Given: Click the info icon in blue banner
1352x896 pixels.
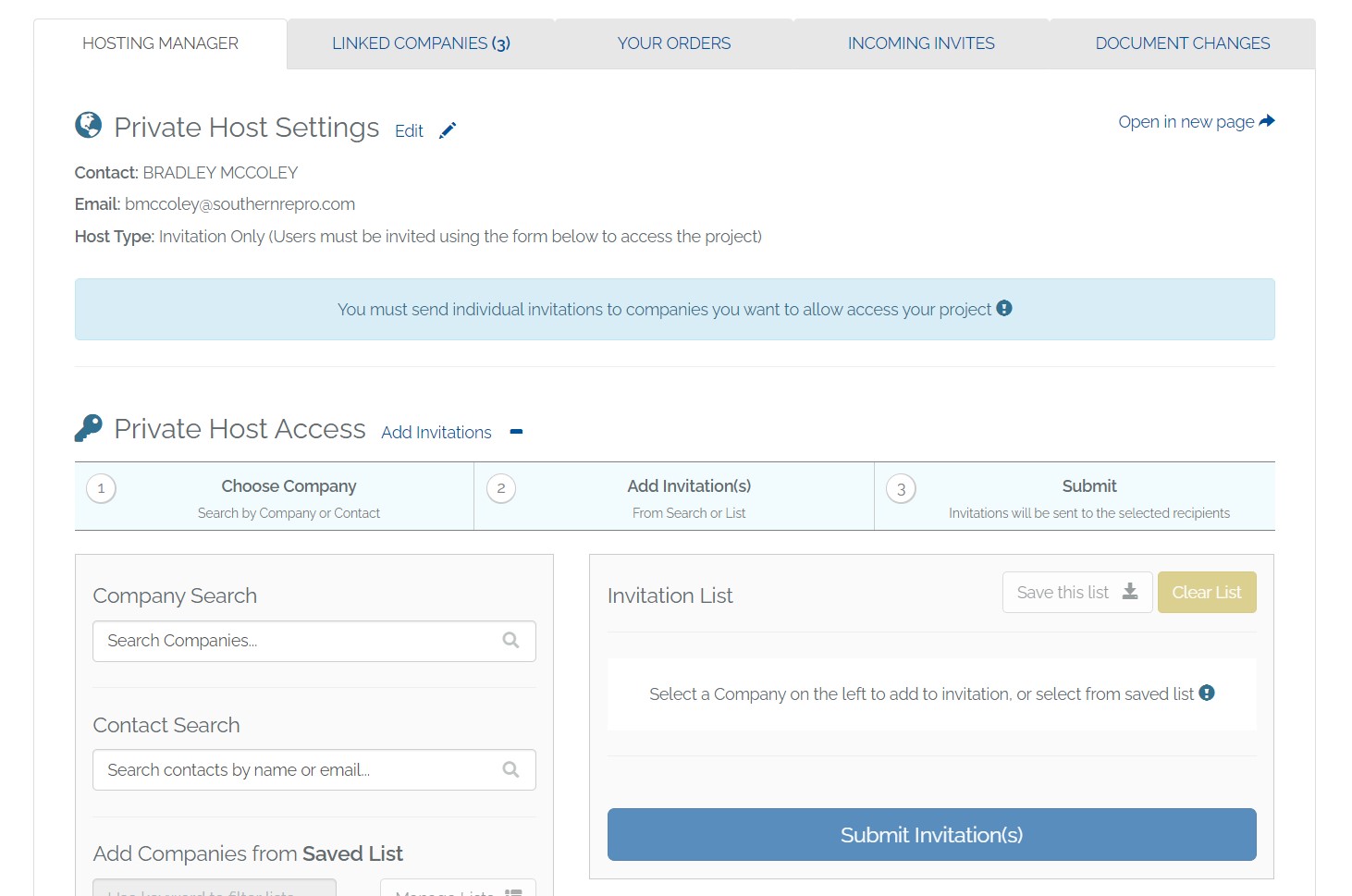Looking at the screenshot, I should [1004, 308].
